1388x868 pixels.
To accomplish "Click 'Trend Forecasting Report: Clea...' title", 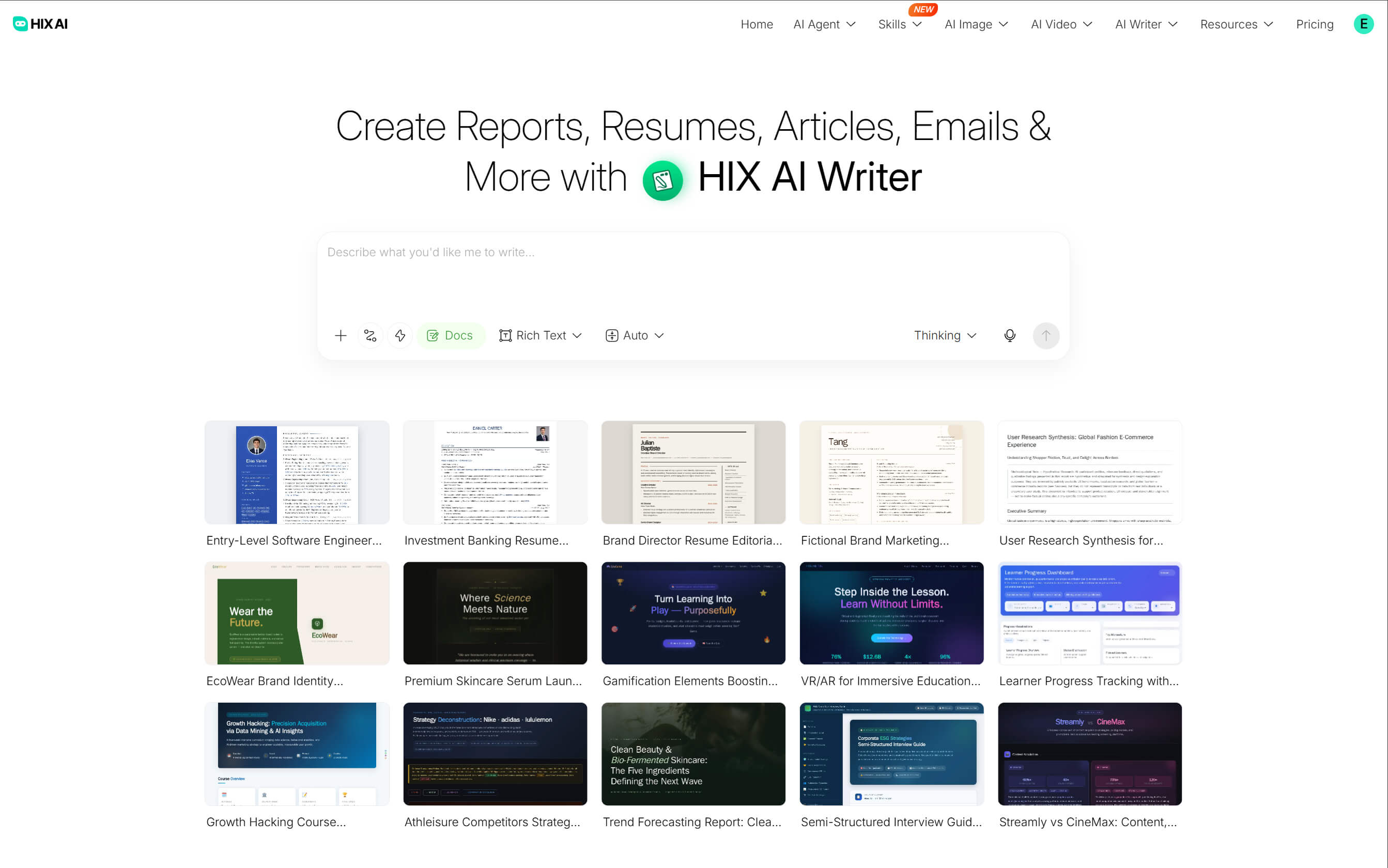I will [x=692, y=822].
